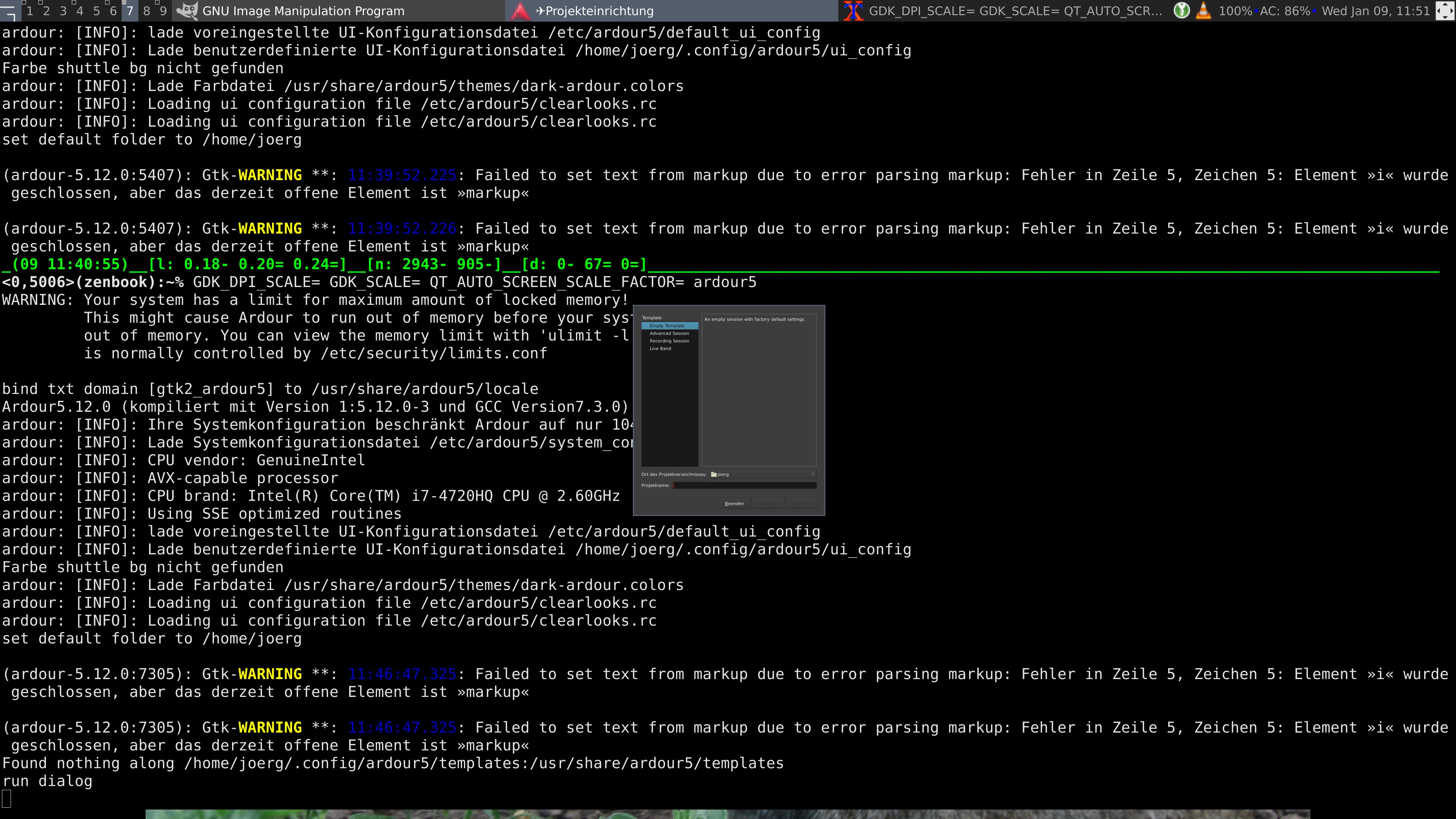Switch to workspace tag 9
Viewport: 1456px width, 819px height.
tap(163, 11)
